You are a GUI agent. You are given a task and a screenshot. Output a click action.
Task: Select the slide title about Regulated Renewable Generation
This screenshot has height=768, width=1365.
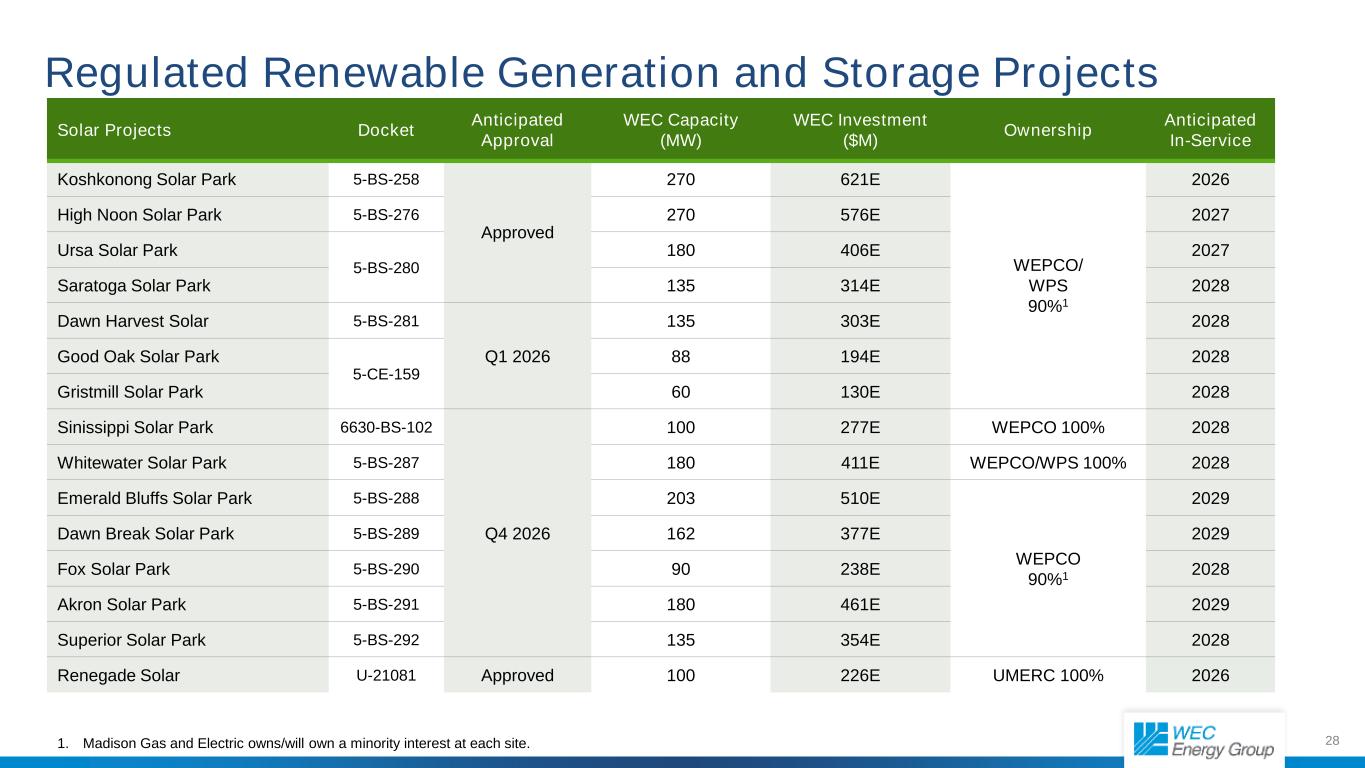pyautogui.click(x=601, y=72)
